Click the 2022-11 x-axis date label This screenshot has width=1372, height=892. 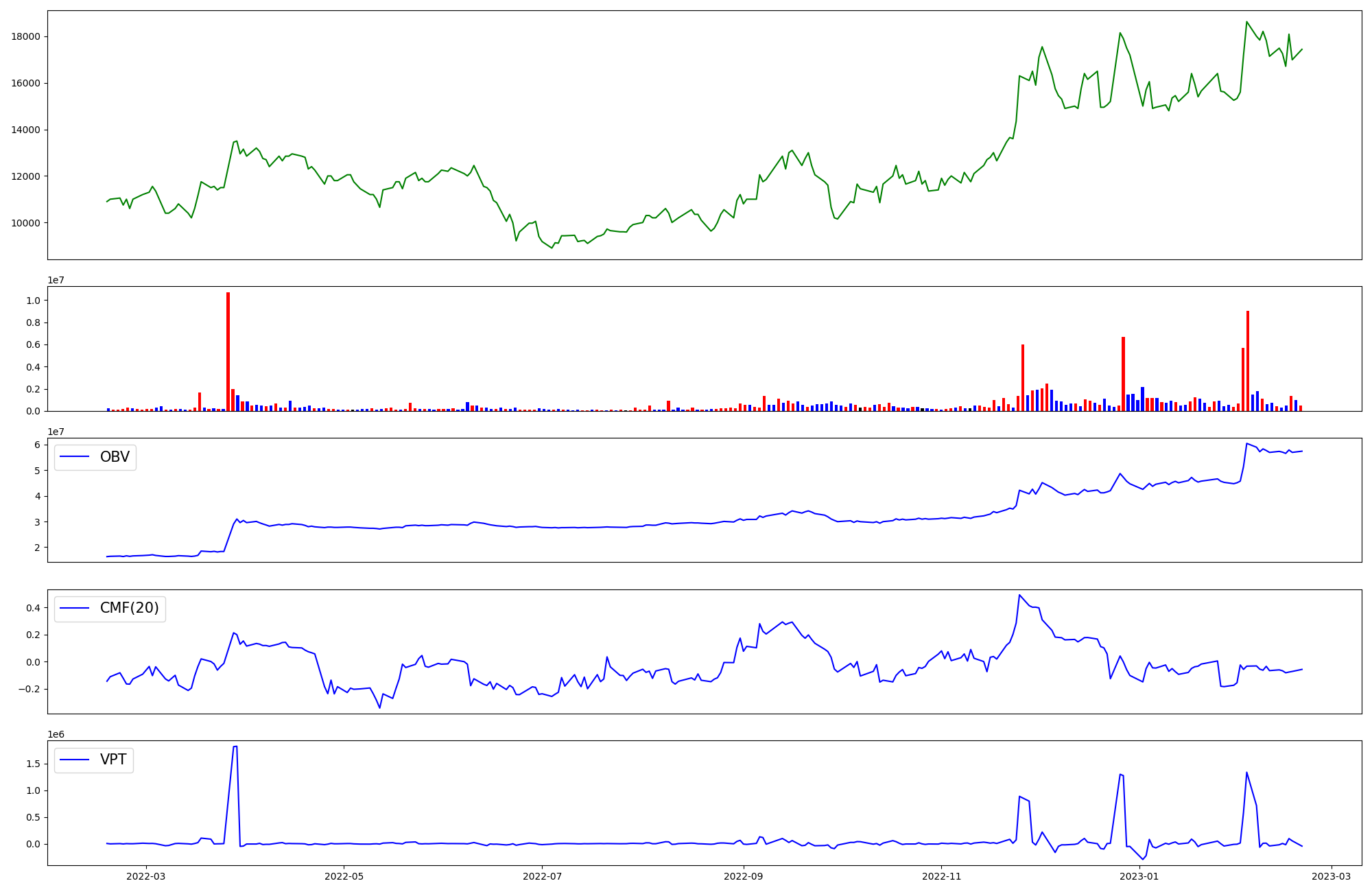[941, 876]
